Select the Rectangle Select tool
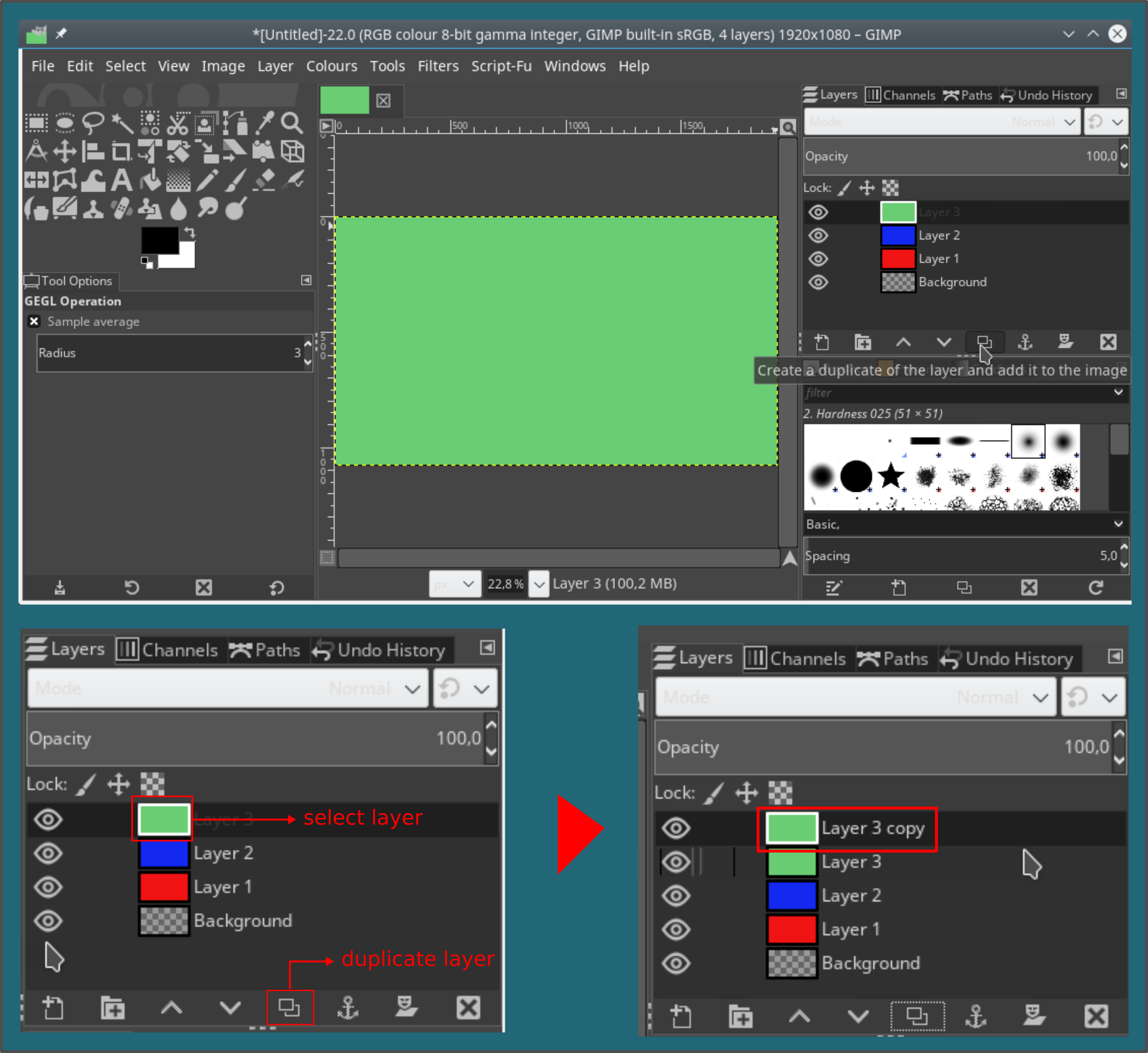This screenshot has height=1053, width=1148. tap(36, 123)
